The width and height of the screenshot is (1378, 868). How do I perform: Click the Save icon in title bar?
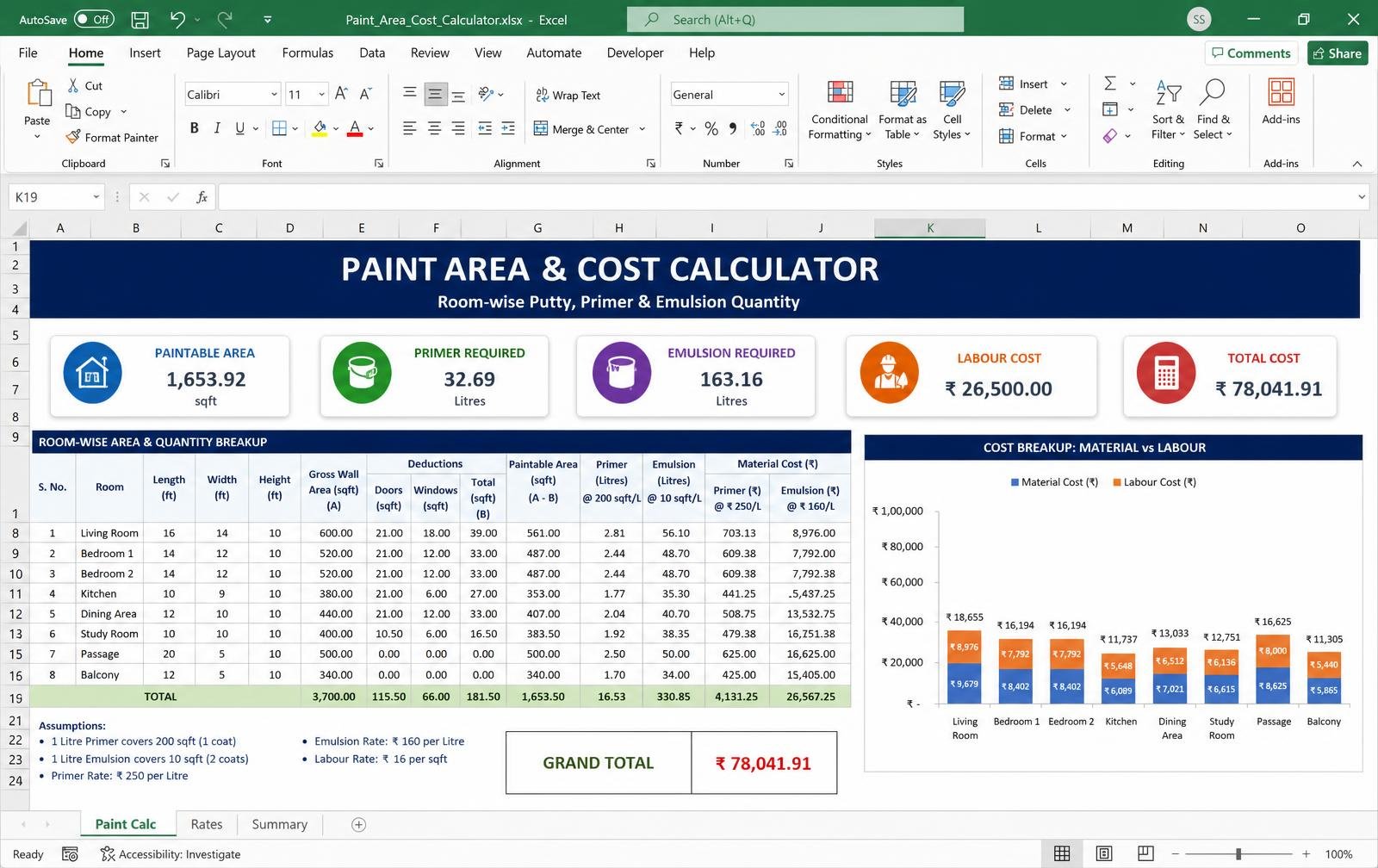coord(140,19)
